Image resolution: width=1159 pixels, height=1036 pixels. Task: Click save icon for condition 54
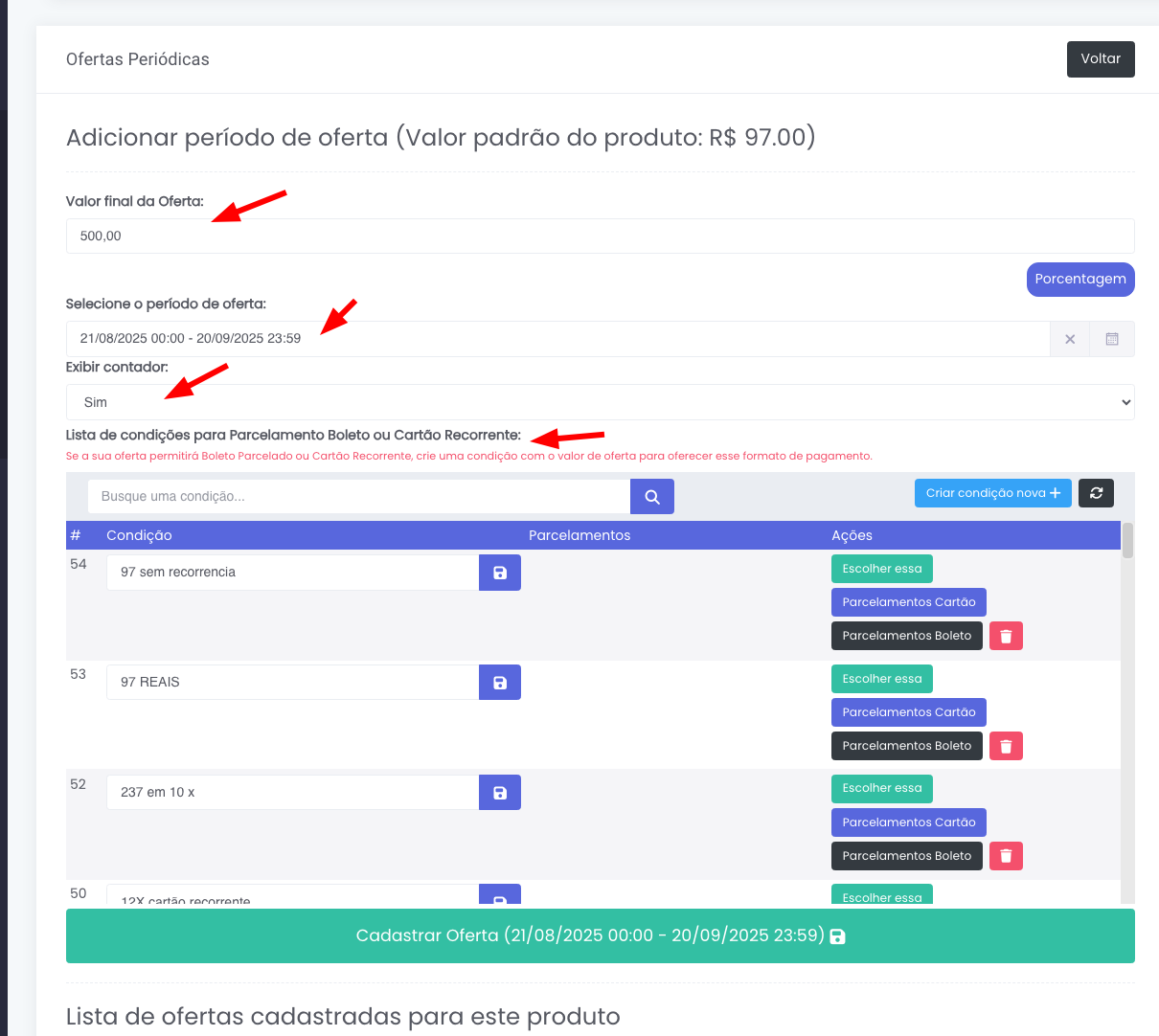pos(499,573)
